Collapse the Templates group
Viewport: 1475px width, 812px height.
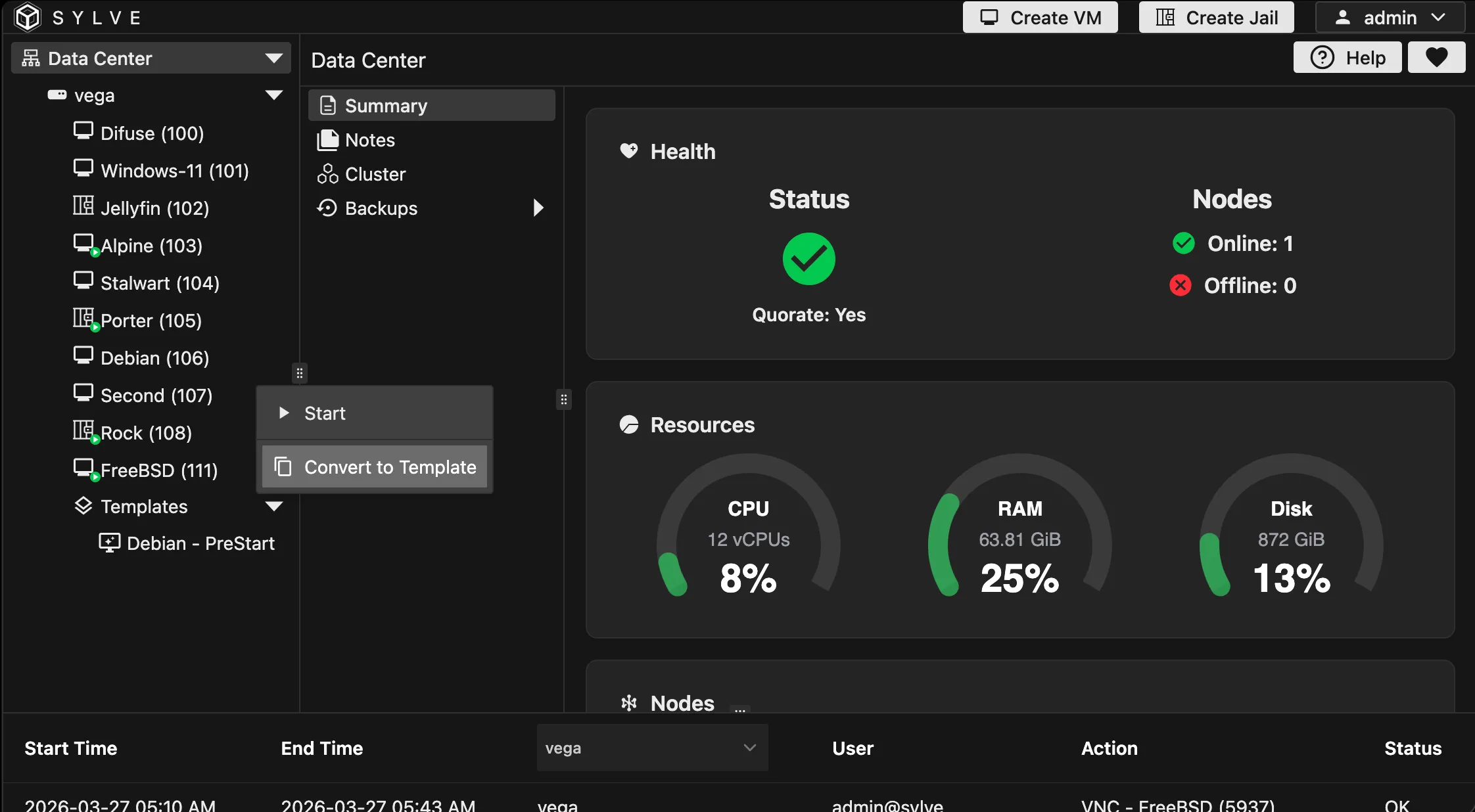[274, 506]
